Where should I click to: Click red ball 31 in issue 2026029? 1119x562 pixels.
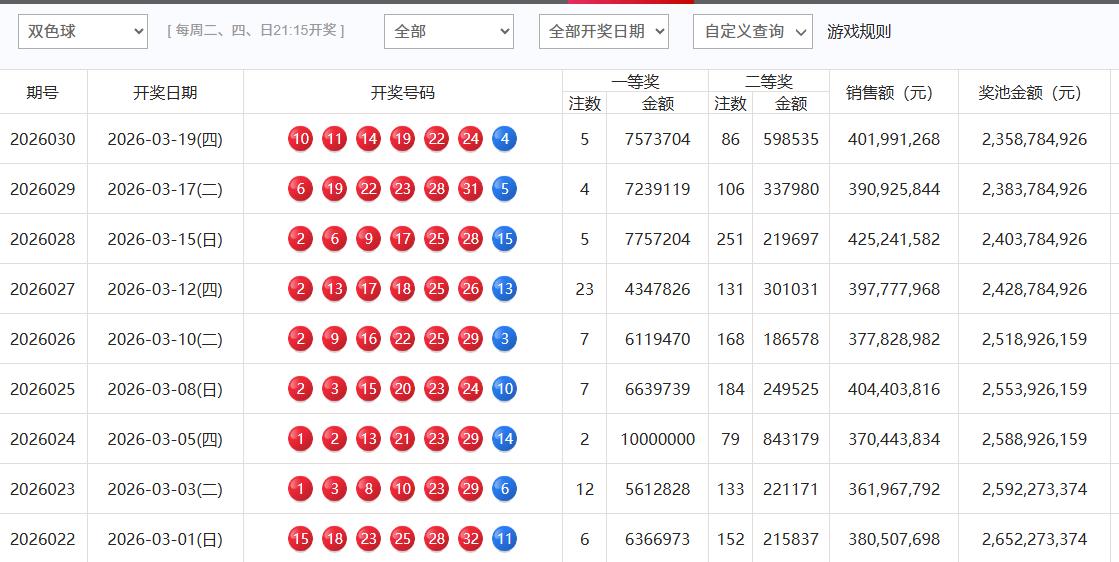click(x=470, y=188)
